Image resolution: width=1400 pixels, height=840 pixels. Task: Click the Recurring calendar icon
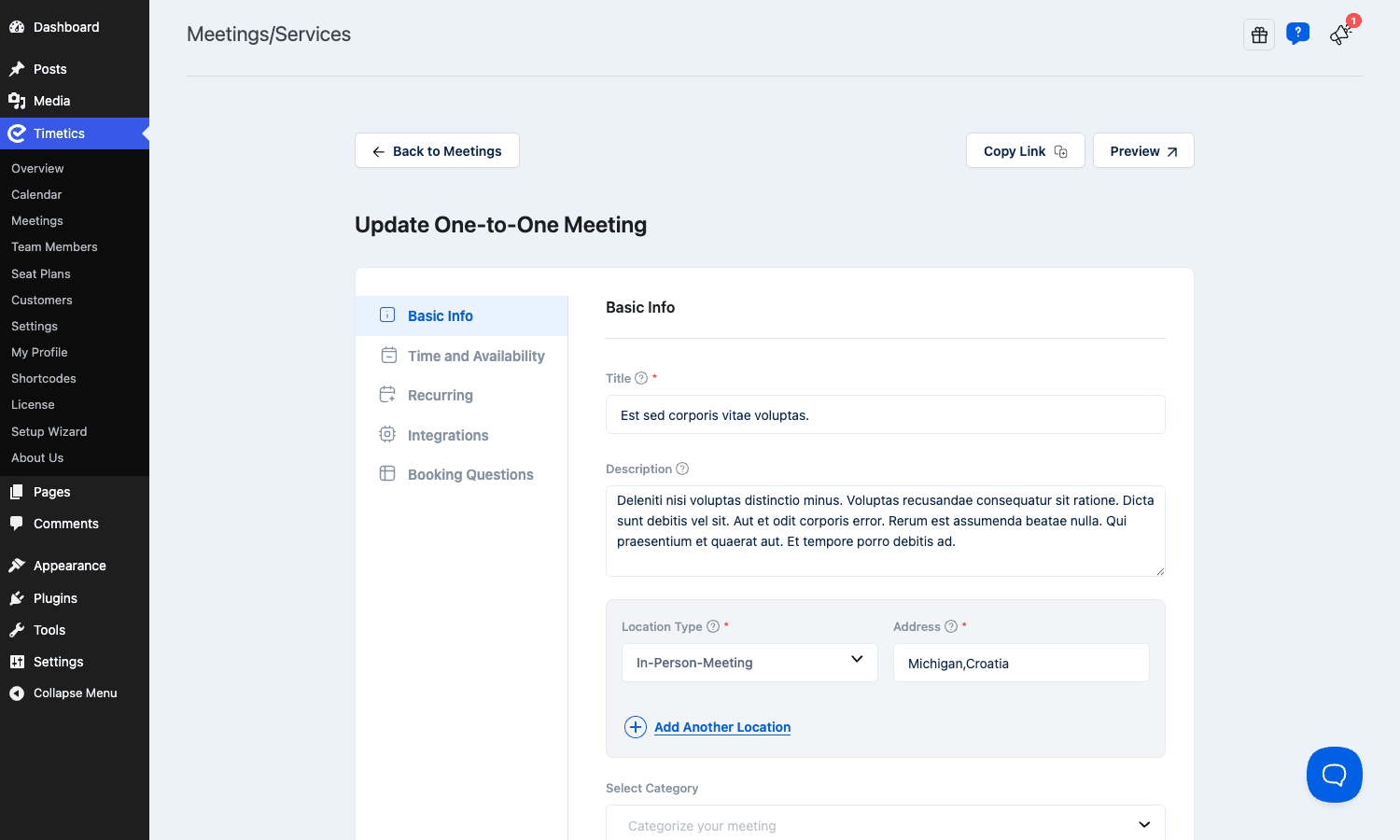[x=387, y=395]
